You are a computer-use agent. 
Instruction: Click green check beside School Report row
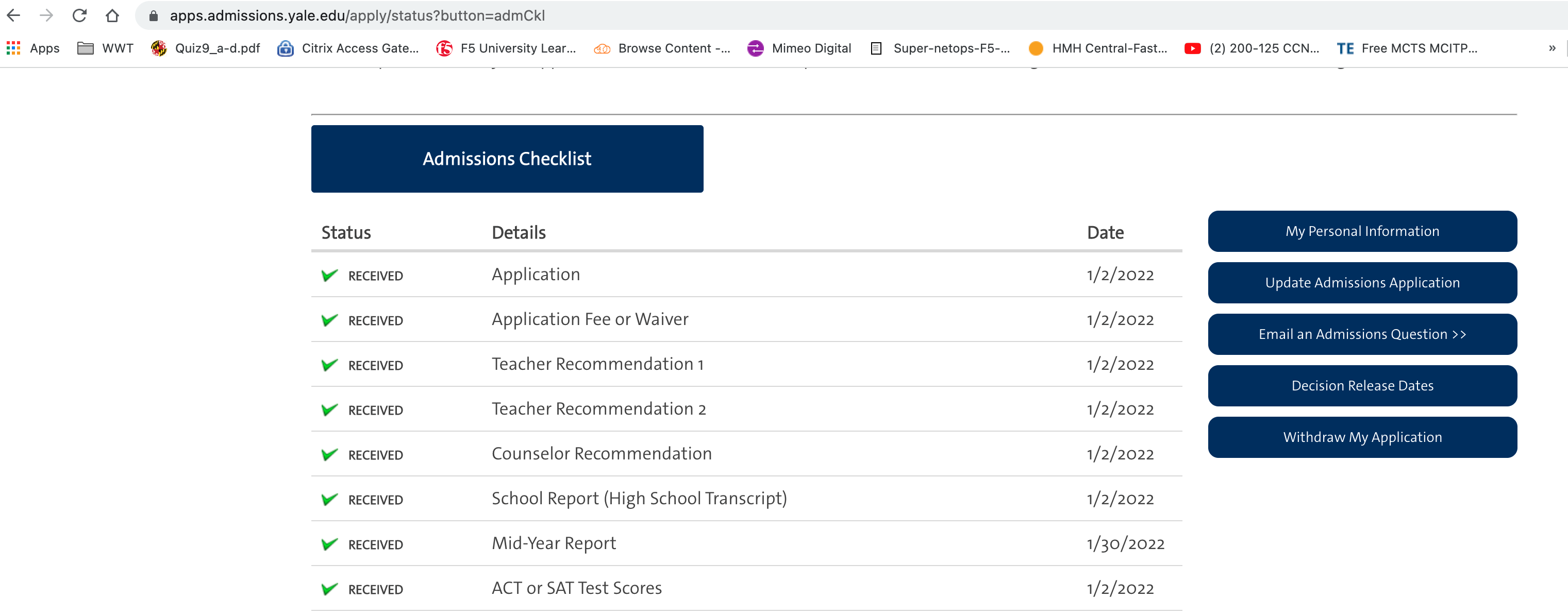[329, 500]
